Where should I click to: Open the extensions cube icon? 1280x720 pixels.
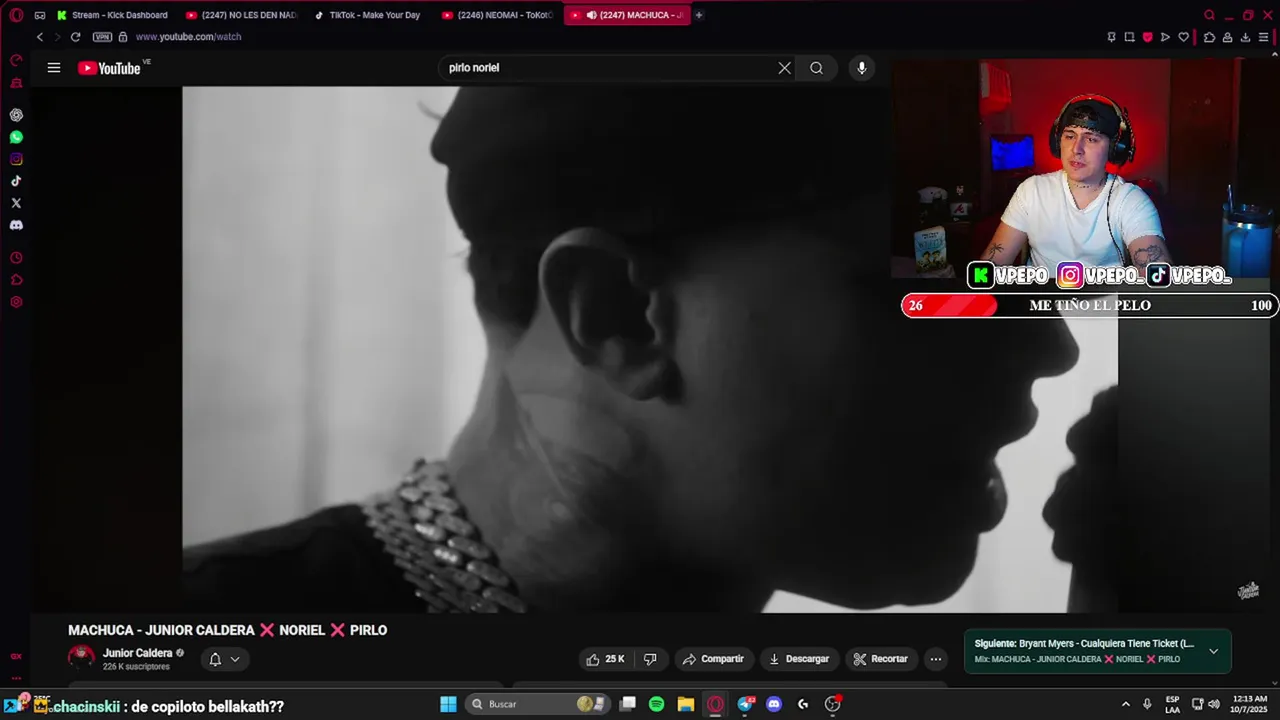point(1209,37)
